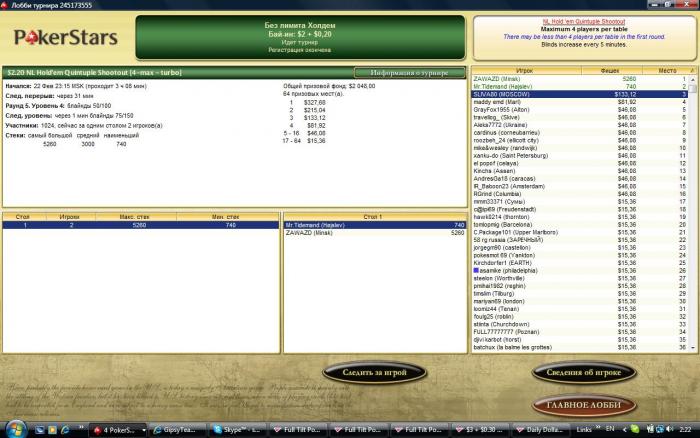Click the Информация о турнире button

tap(409, 73)
